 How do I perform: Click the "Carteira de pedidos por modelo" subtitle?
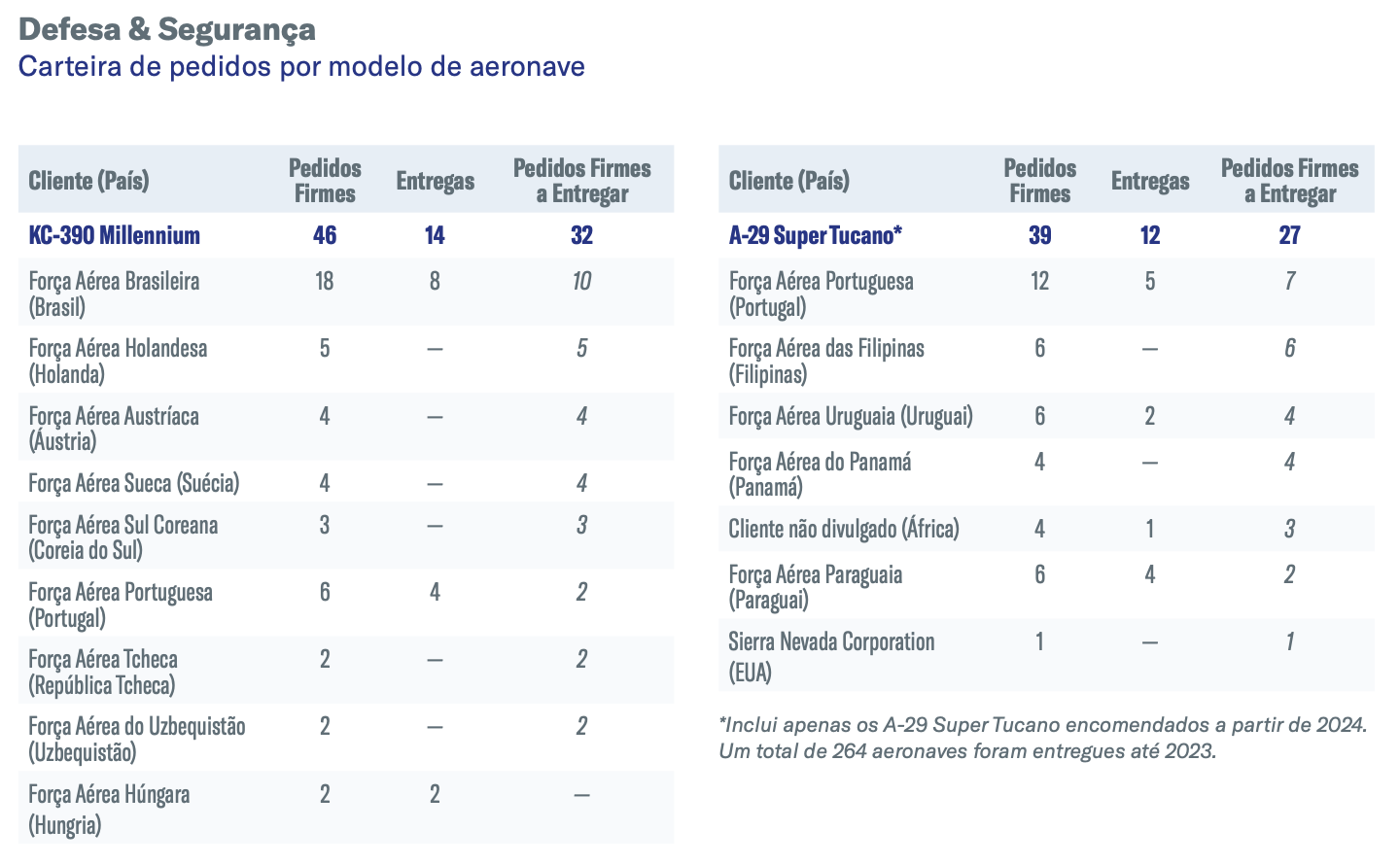(301, 66)
